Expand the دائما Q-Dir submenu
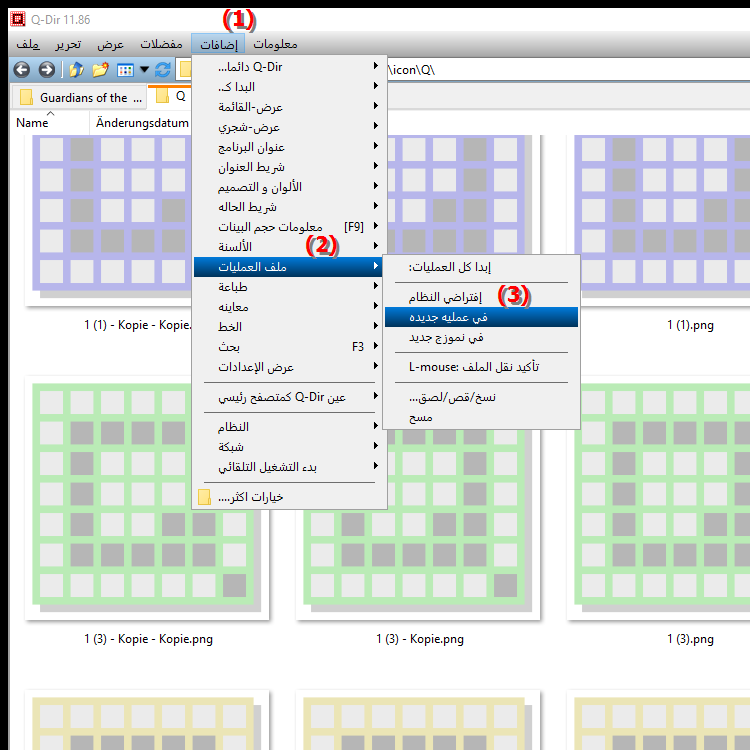 pyautogui.click(x=289, y=66)
